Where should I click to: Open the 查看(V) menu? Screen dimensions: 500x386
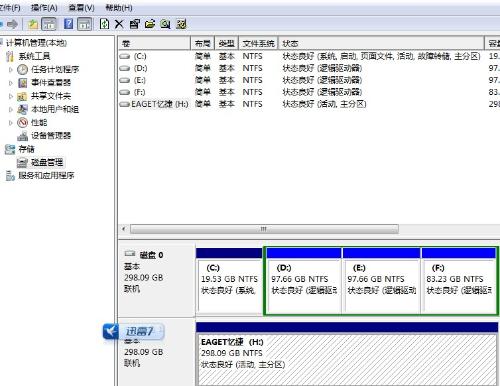82,7
